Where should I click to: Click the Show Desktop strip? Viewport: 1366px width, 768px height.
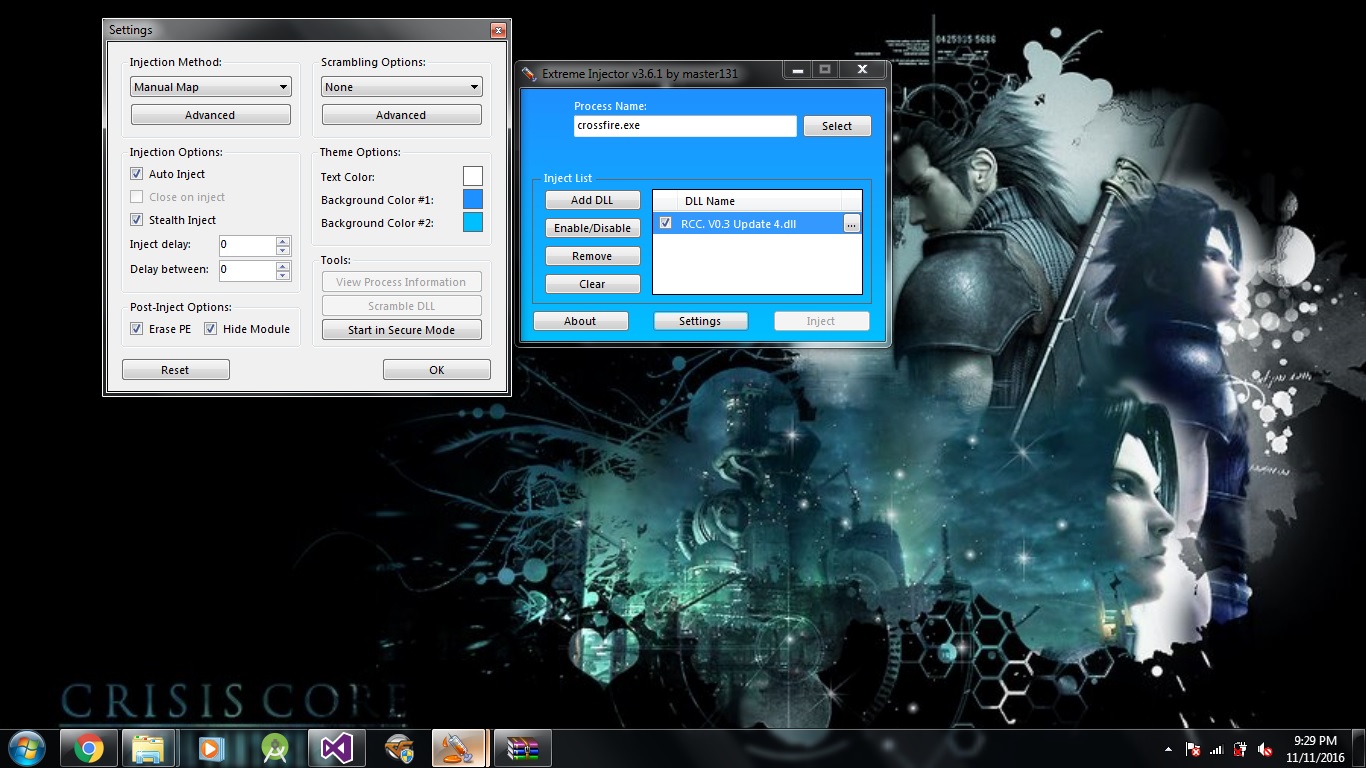tap(1359, 749)
